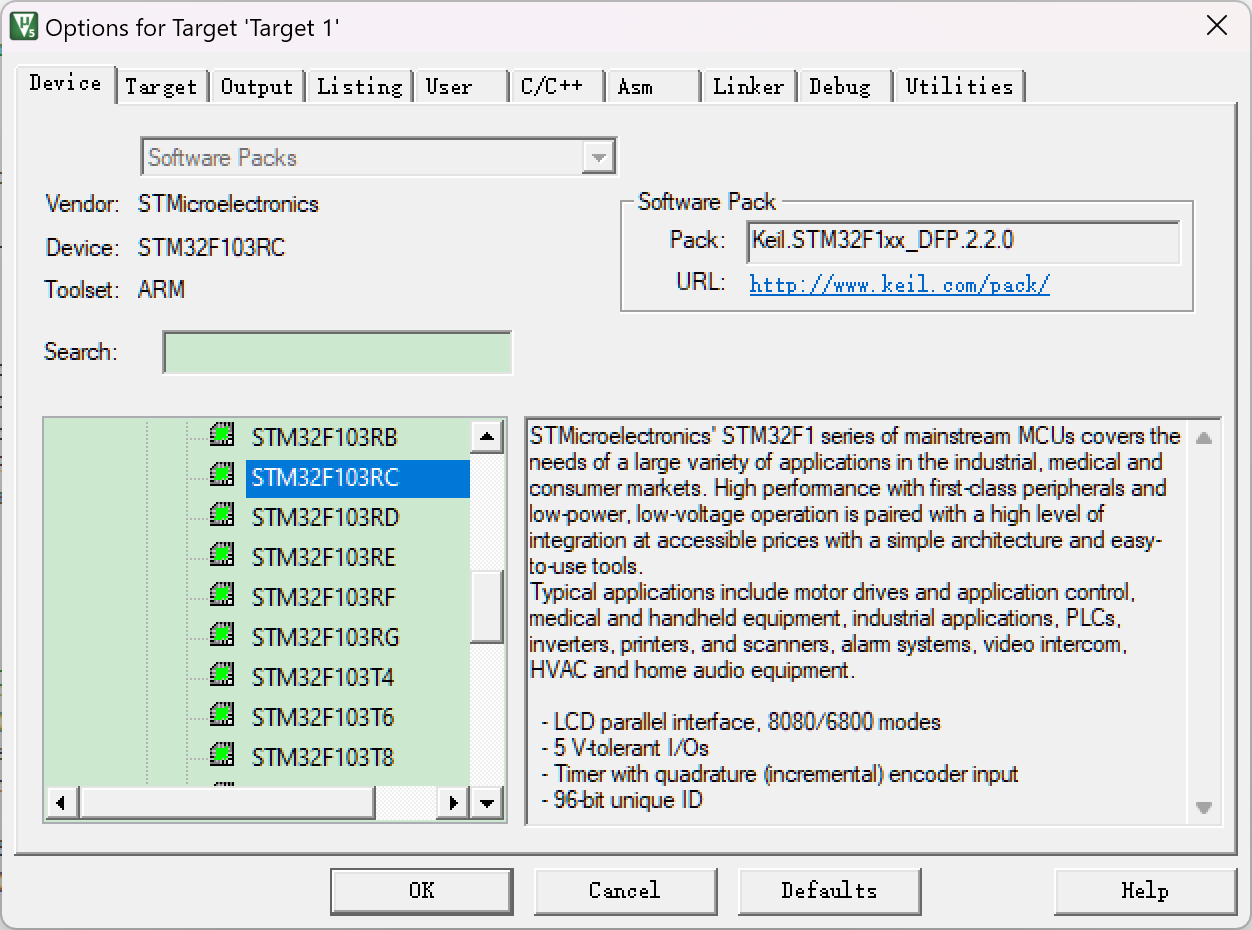
Task: Open the keil.com/pack URL link
Action: point(900,284)
